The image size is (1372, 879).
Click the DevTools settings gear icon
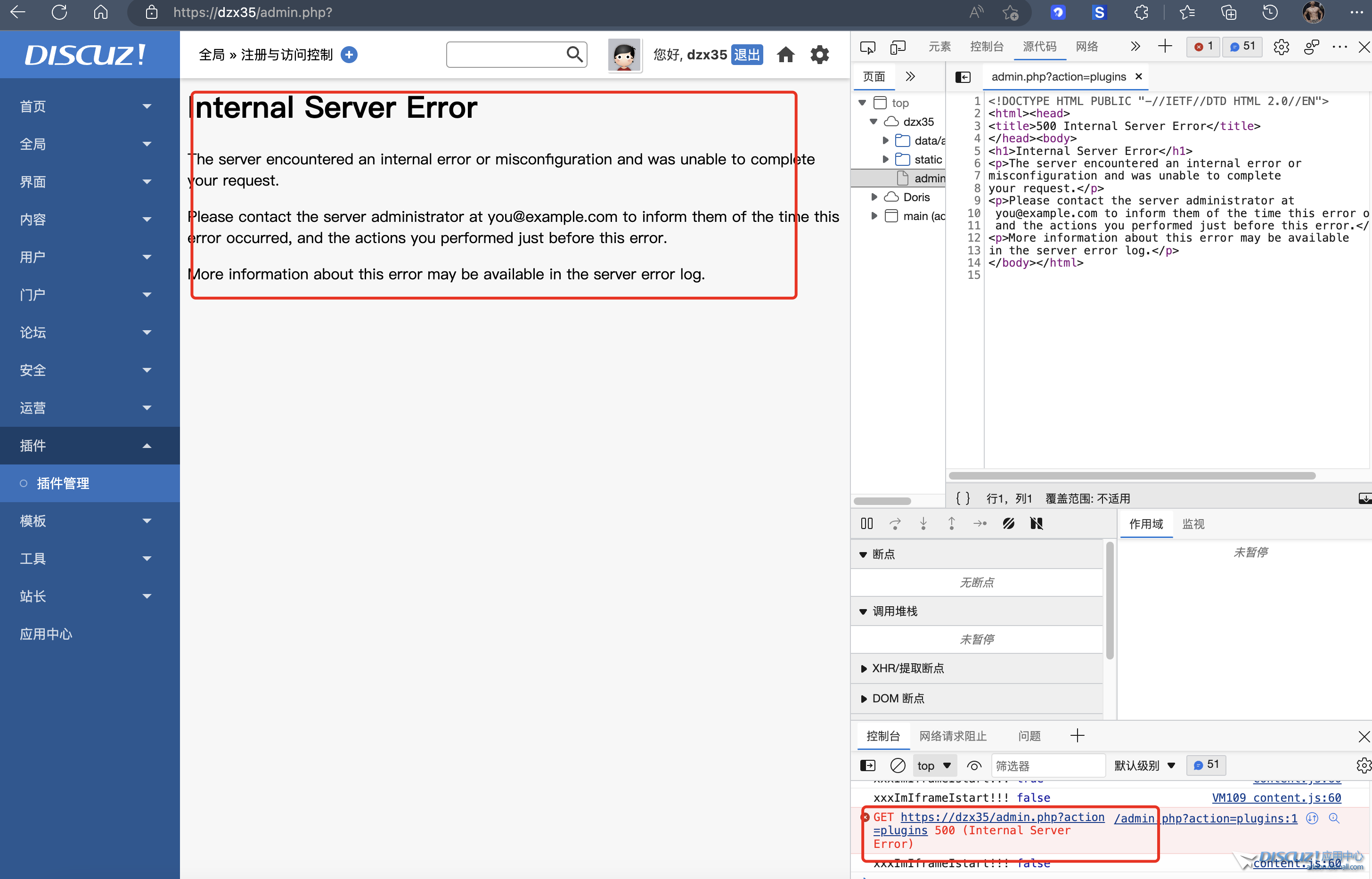(1281, 48)
